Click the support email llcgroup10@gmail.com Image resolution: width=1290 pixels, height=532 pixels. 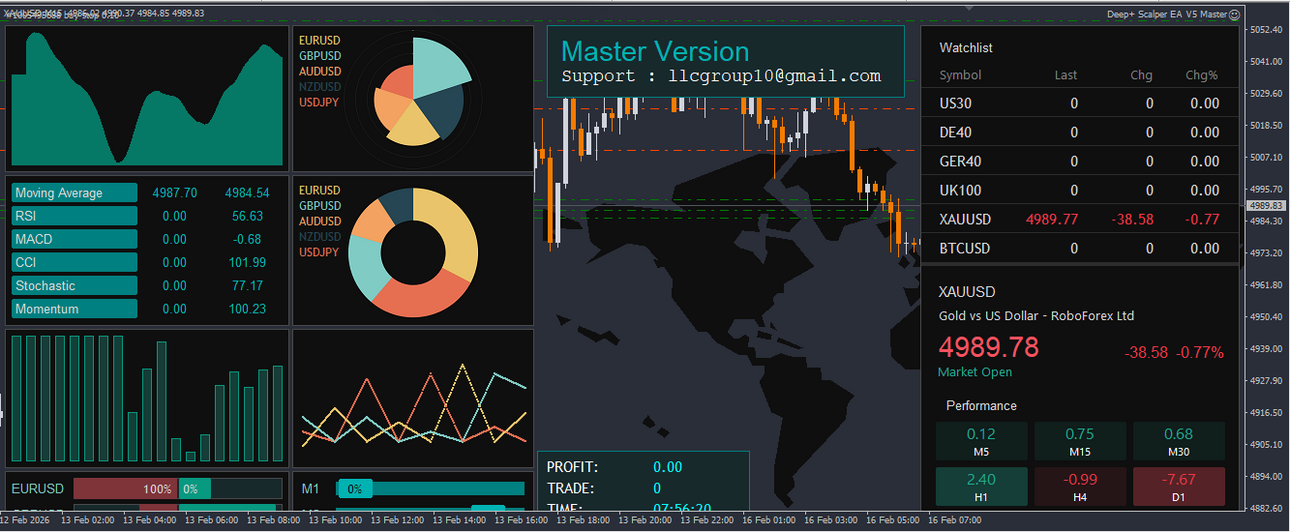pyautogui.click(x=774, y=76)
